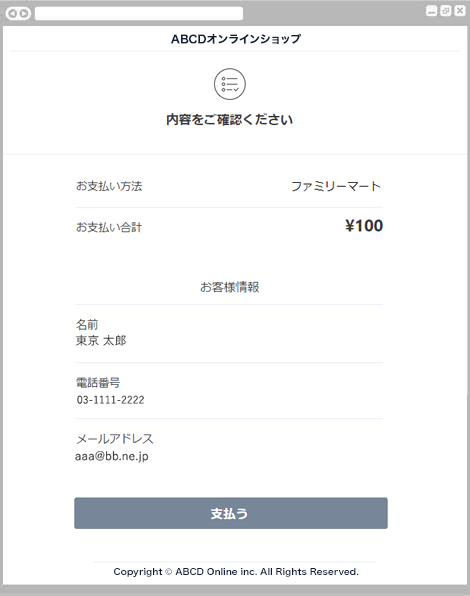Click the email address aaa@bb.ne.jp

112,456
